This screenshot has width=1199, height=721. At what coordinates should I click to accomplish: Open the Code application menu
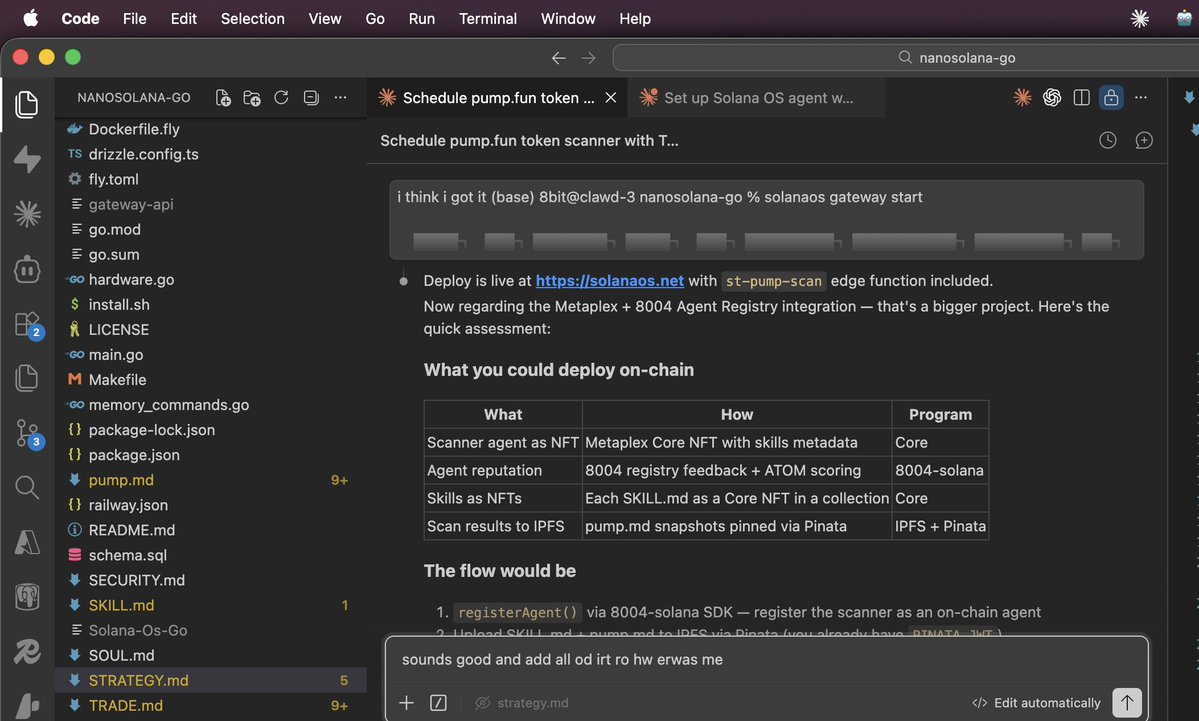(80, 18)
